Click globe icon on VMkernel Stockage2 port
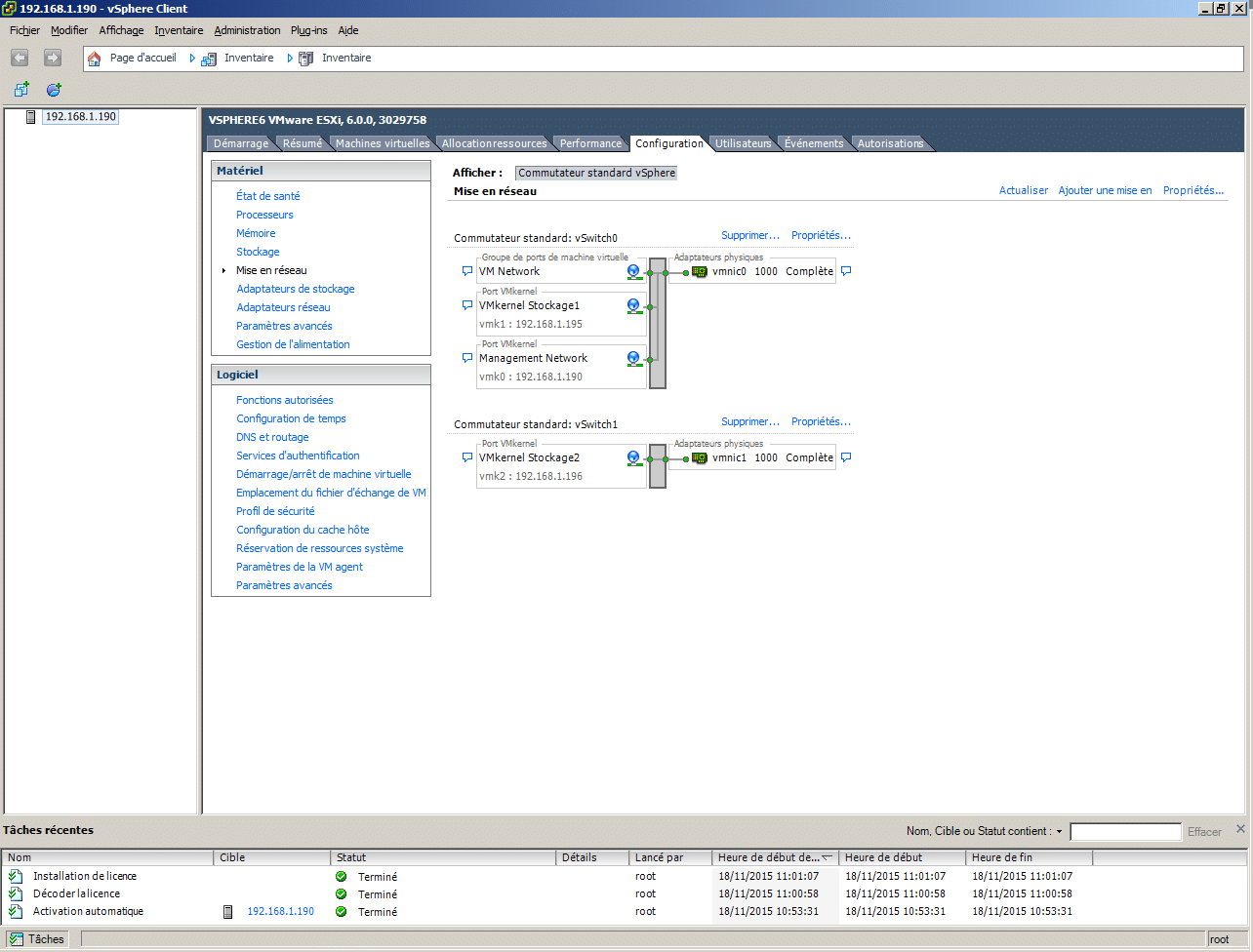Screen dimensions: 1253x952 click(x=634, y=458)
